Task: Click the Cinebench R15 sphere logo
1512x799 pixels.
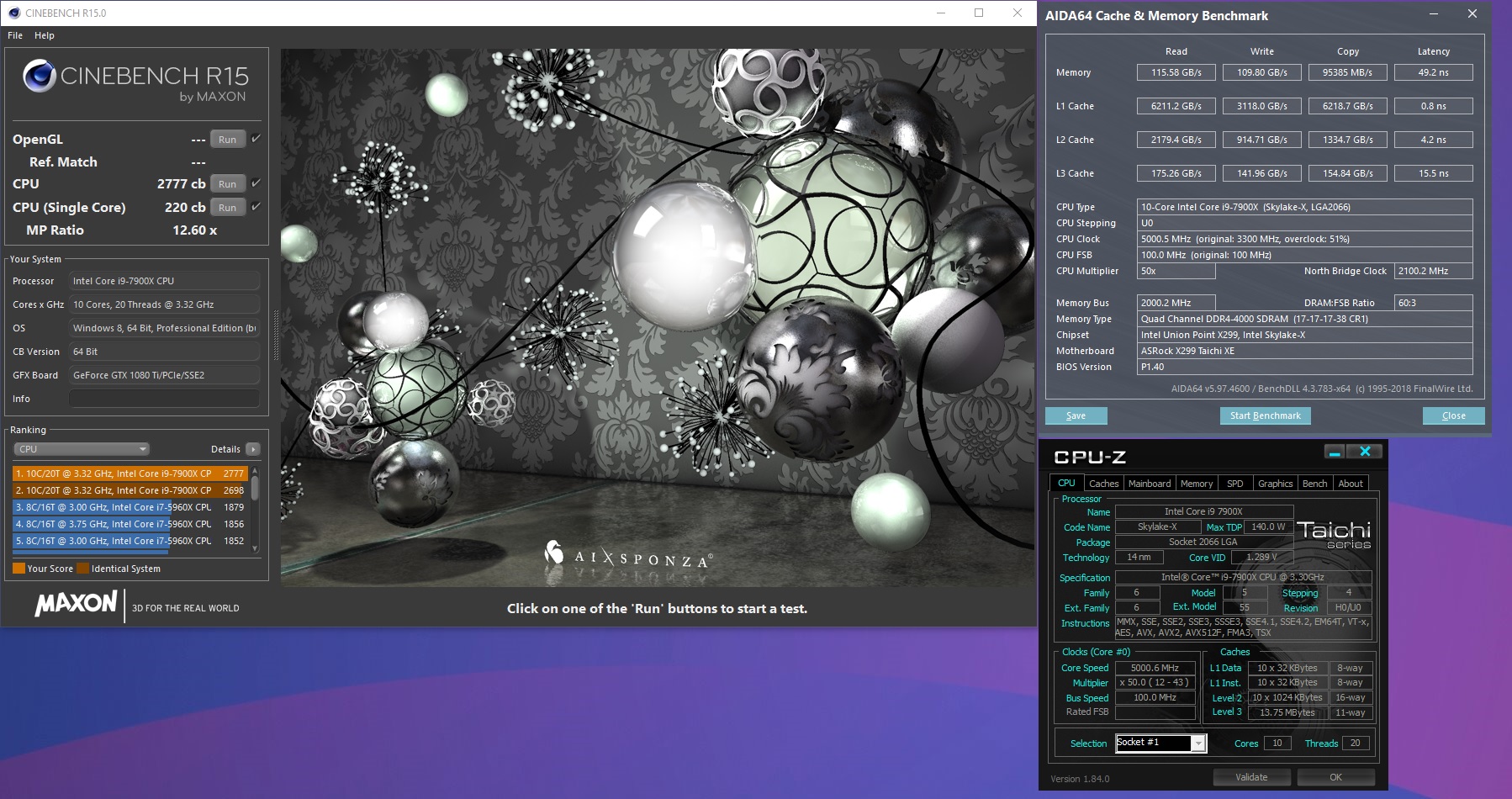Action: coord(40,76)
